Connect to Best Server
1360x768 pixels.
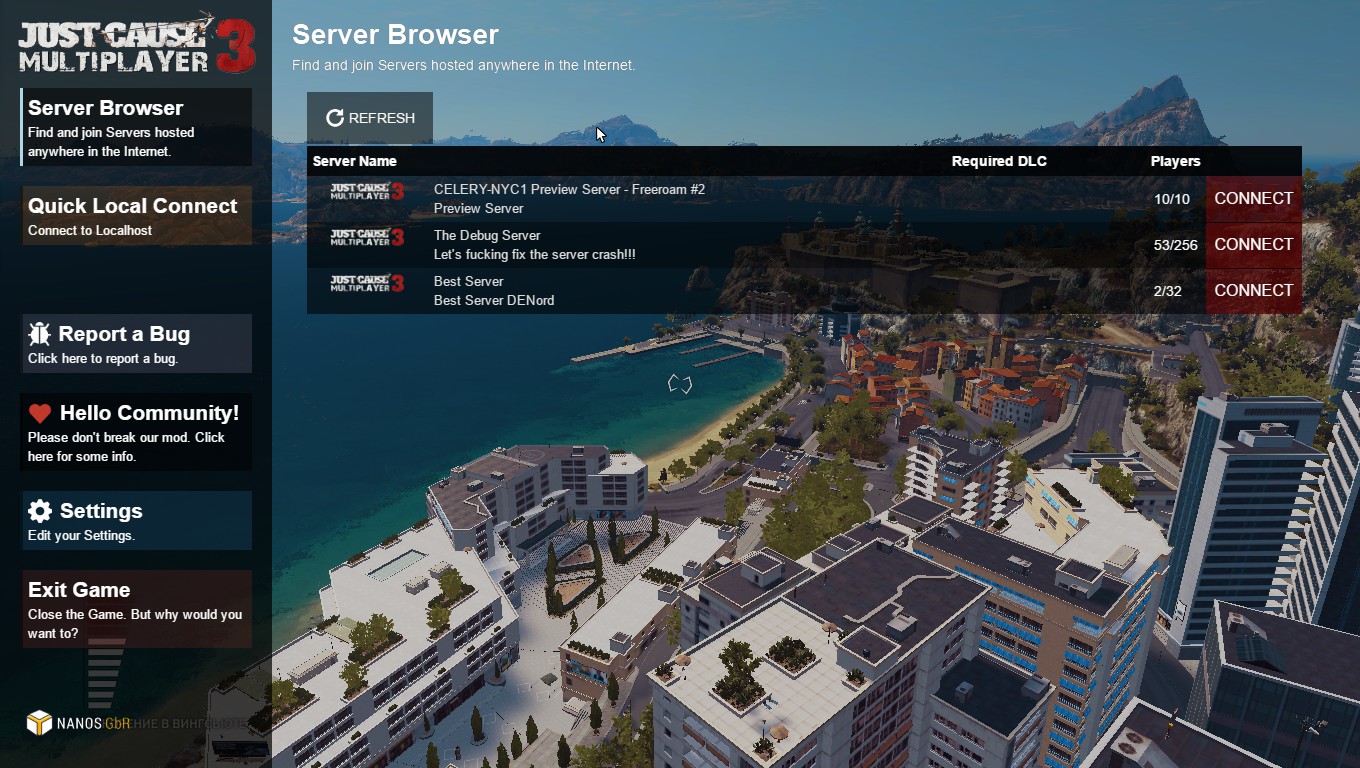pyautogui.click(x=1254, y=291)
